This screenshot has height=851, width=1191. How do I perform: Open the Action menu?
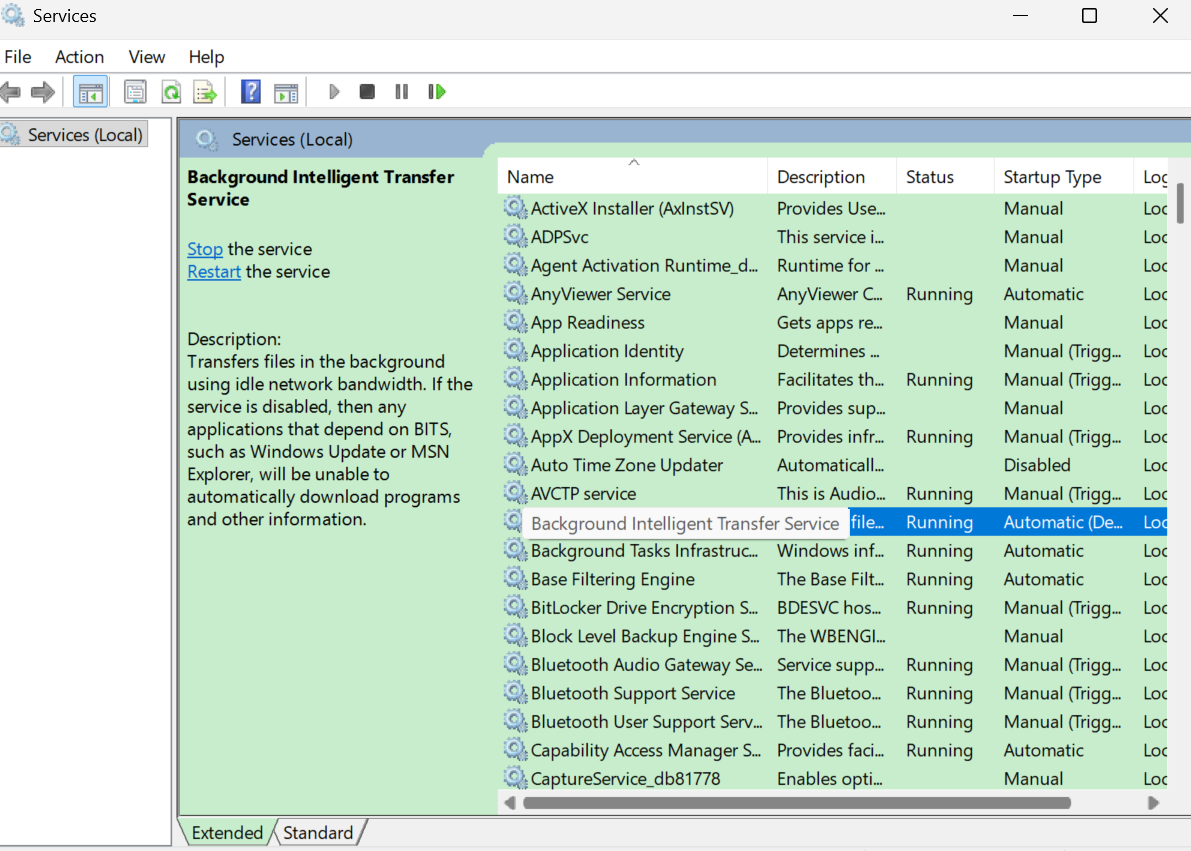click(x=79, y=57)
